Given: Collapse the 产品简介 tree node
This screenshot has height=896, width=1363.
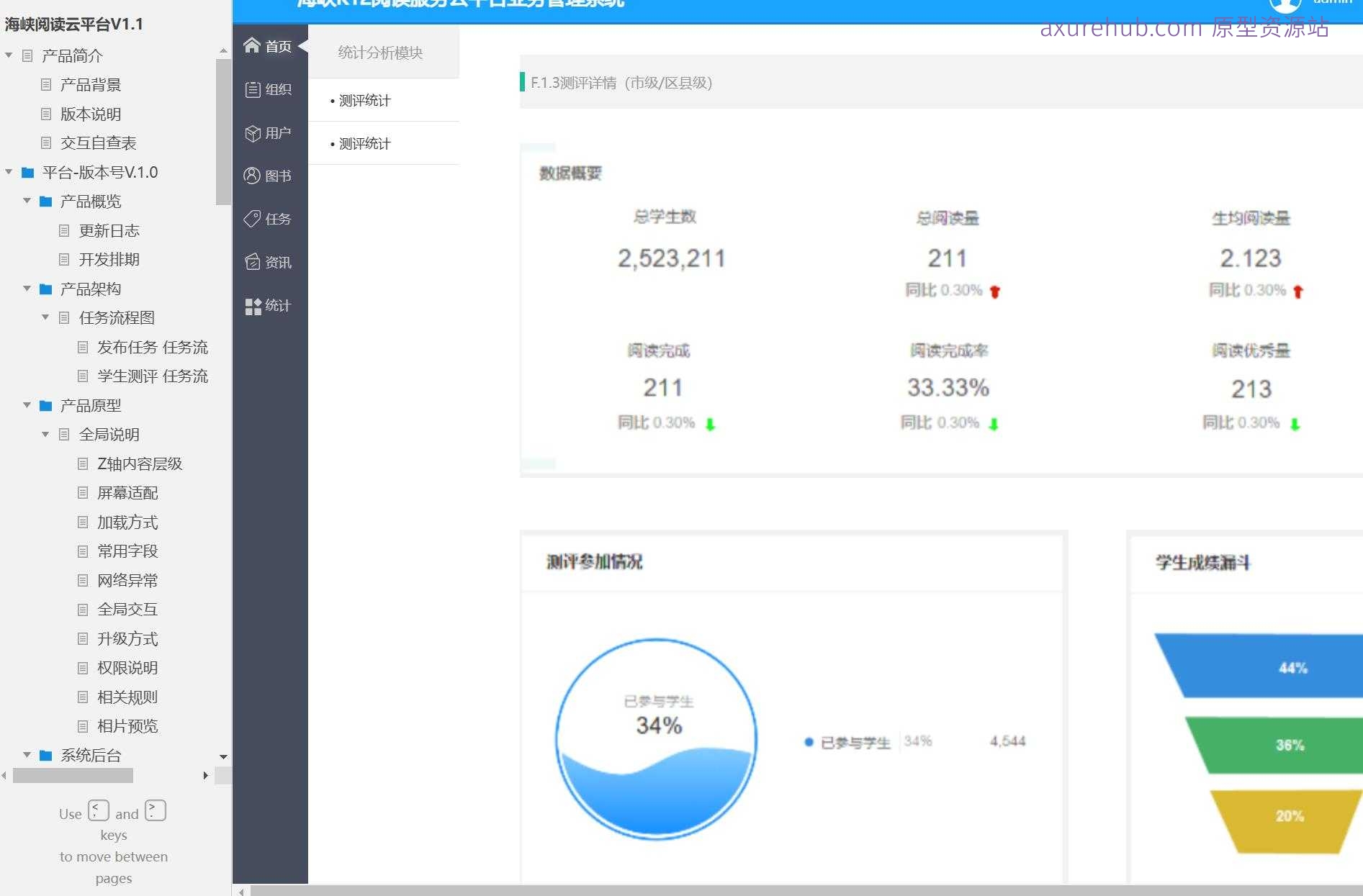Looking at the screenshot, I should point(9,55).
